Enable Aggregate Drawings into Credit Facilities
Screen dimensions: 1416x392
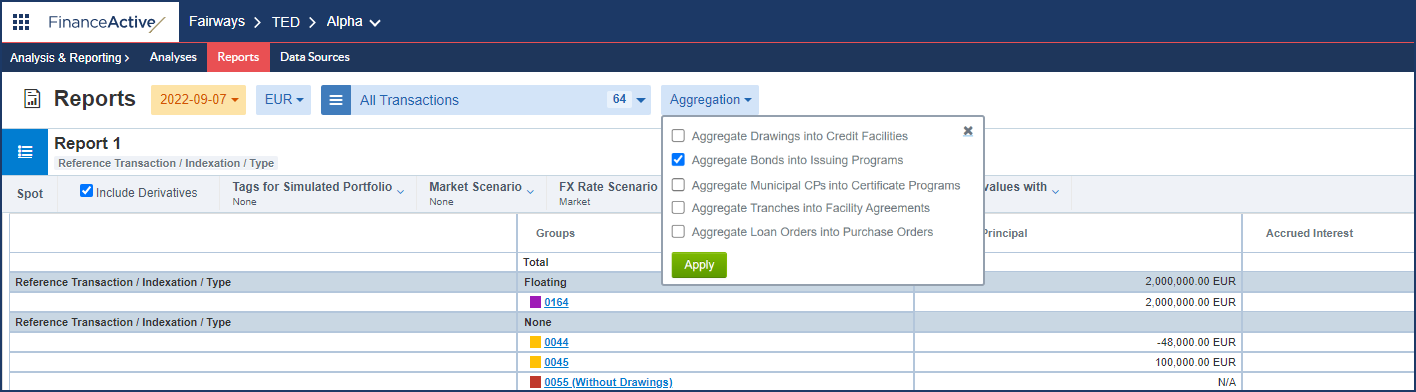(679, 136)
